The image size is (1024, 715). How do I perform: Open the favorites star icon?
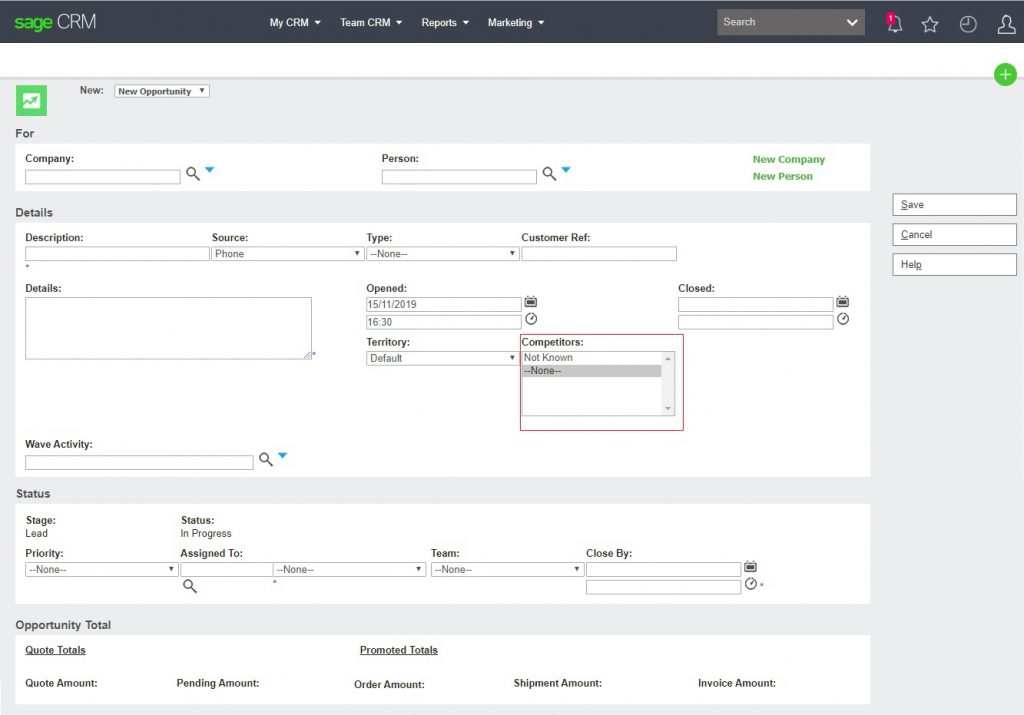click(930, 25)
